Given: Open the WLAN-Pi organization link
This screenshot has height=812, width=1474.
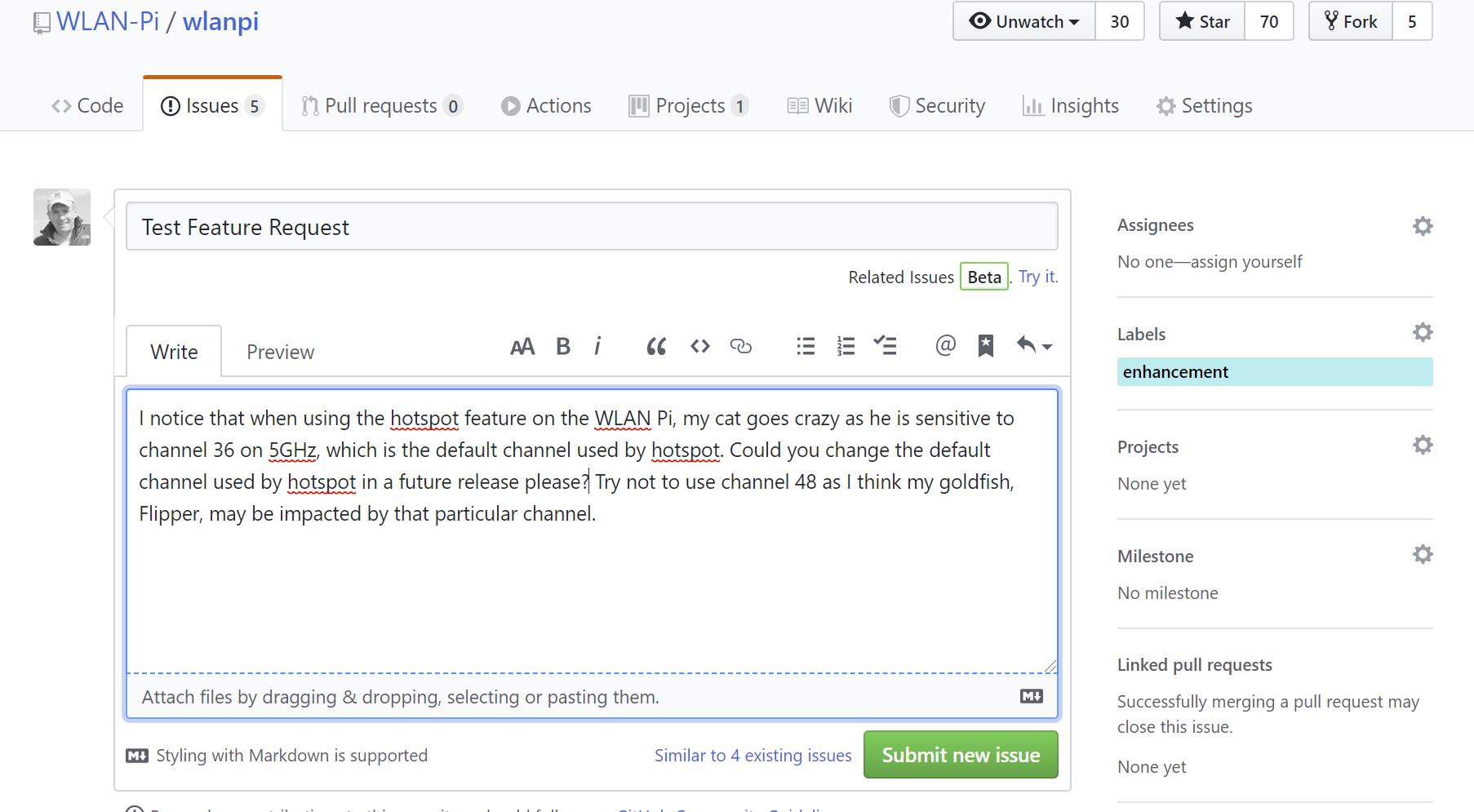Looking at the screenshot, I should 108,21.
